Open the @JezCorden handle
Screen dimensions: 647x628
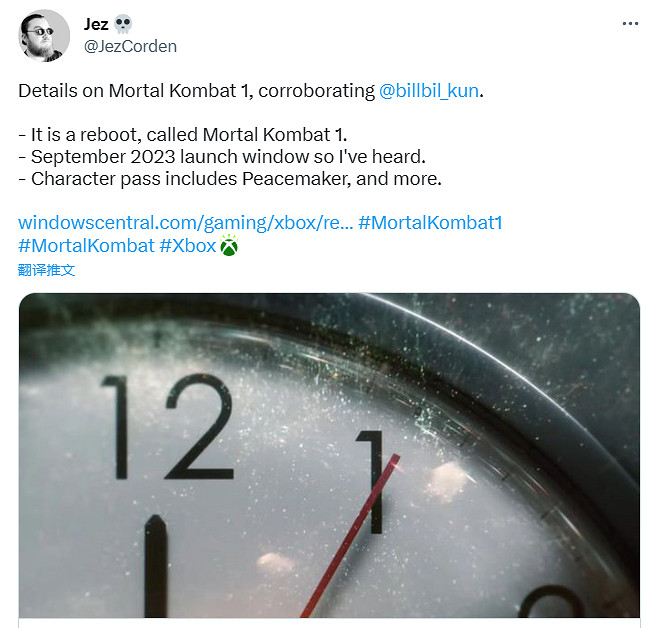(130, 46)
